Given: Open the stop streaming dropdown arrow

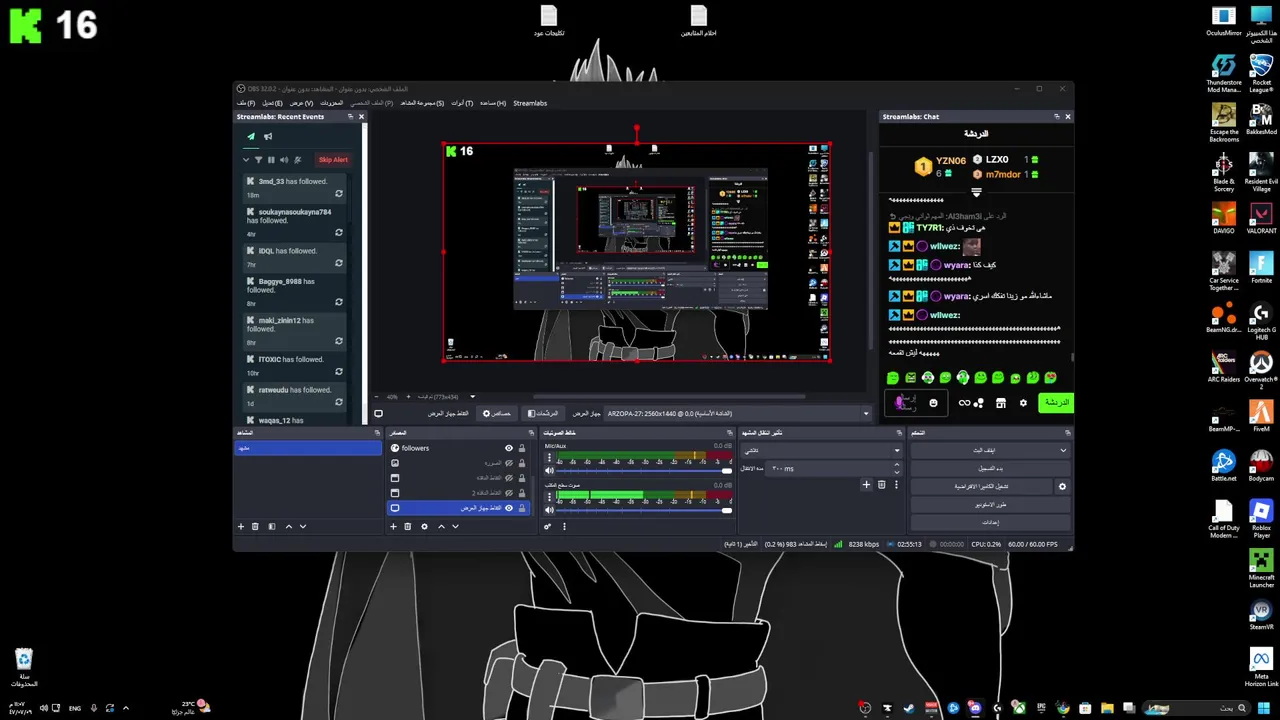Looking at the screenshot, I should 1062,450.
